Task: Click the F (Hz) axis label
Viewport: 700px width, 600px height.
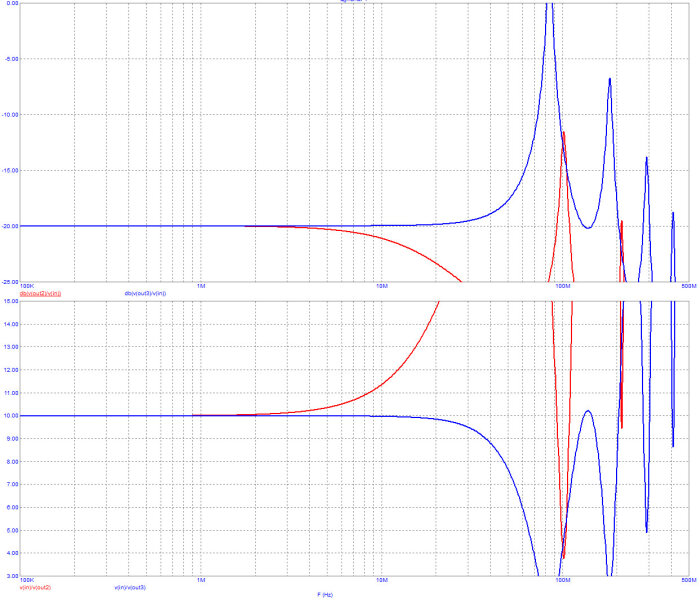Action: [327, 594]
